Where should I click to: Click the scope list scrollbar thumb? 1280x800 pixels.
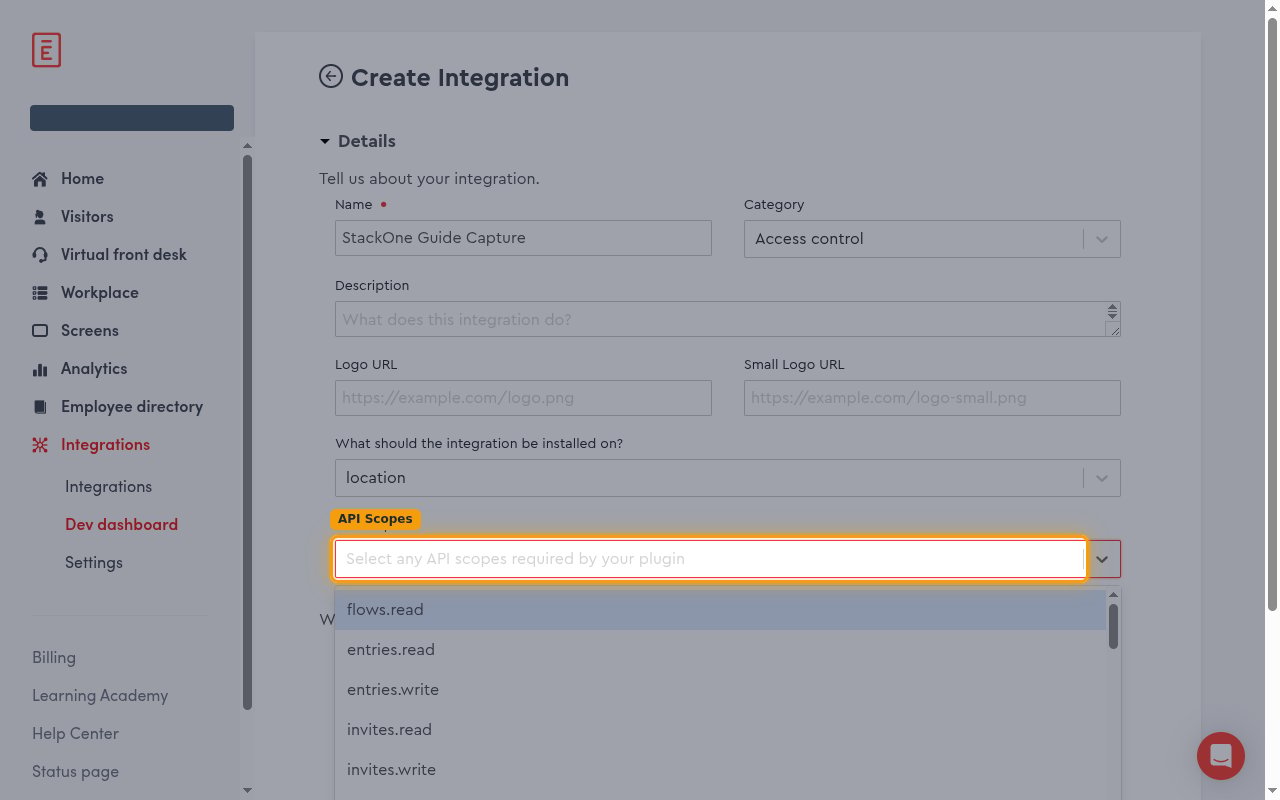pos(1113,625)
